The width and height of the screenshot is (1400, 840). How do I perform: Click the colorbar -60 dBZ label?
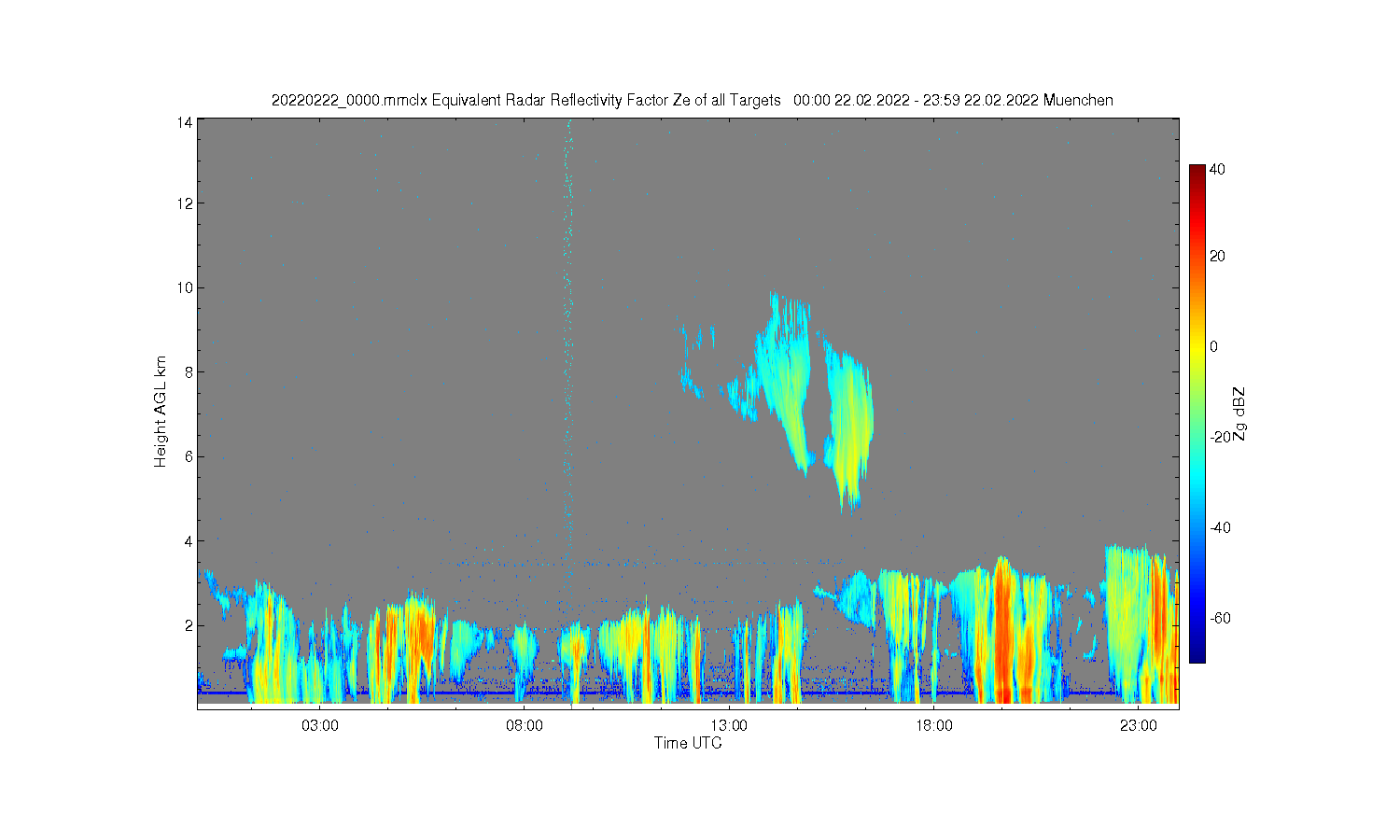click(x=1220, y=618)
